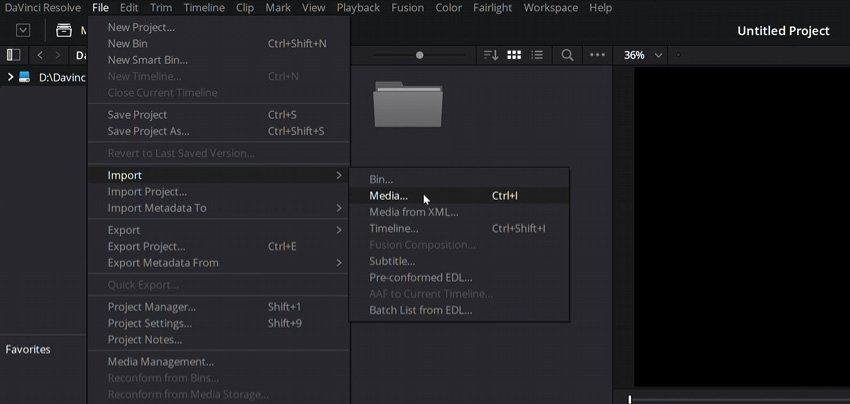Expand the Import submenu arrow

tap(339, 175)
